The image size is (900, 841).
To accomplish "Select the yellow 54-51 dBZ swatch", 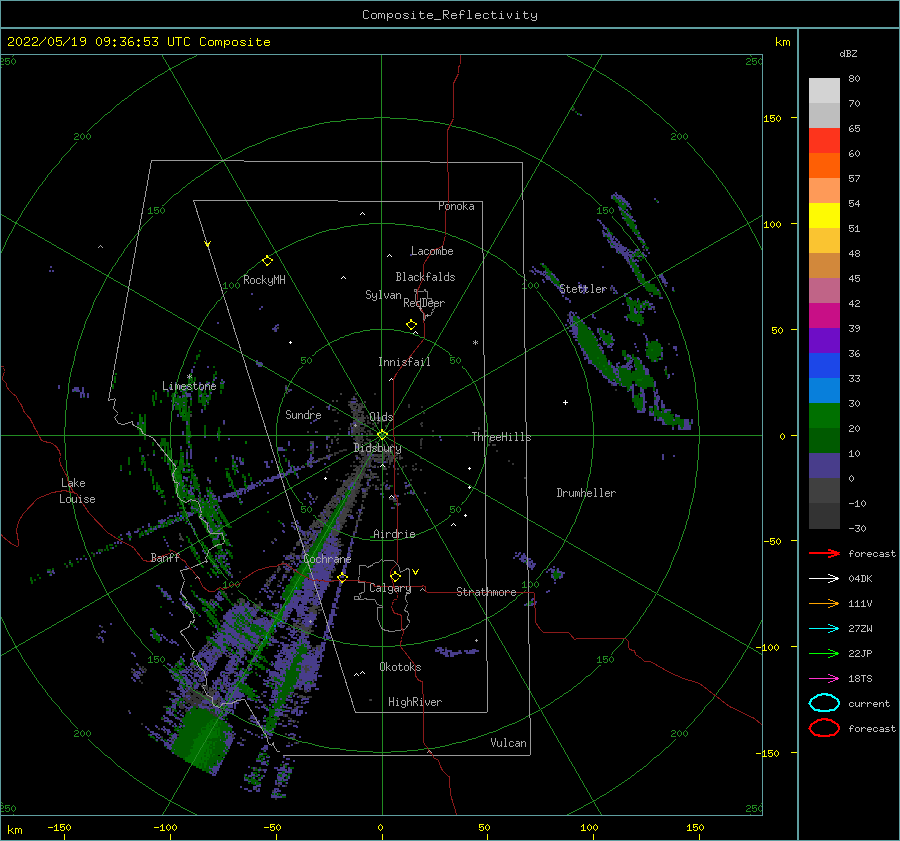I will coord(824,215).
